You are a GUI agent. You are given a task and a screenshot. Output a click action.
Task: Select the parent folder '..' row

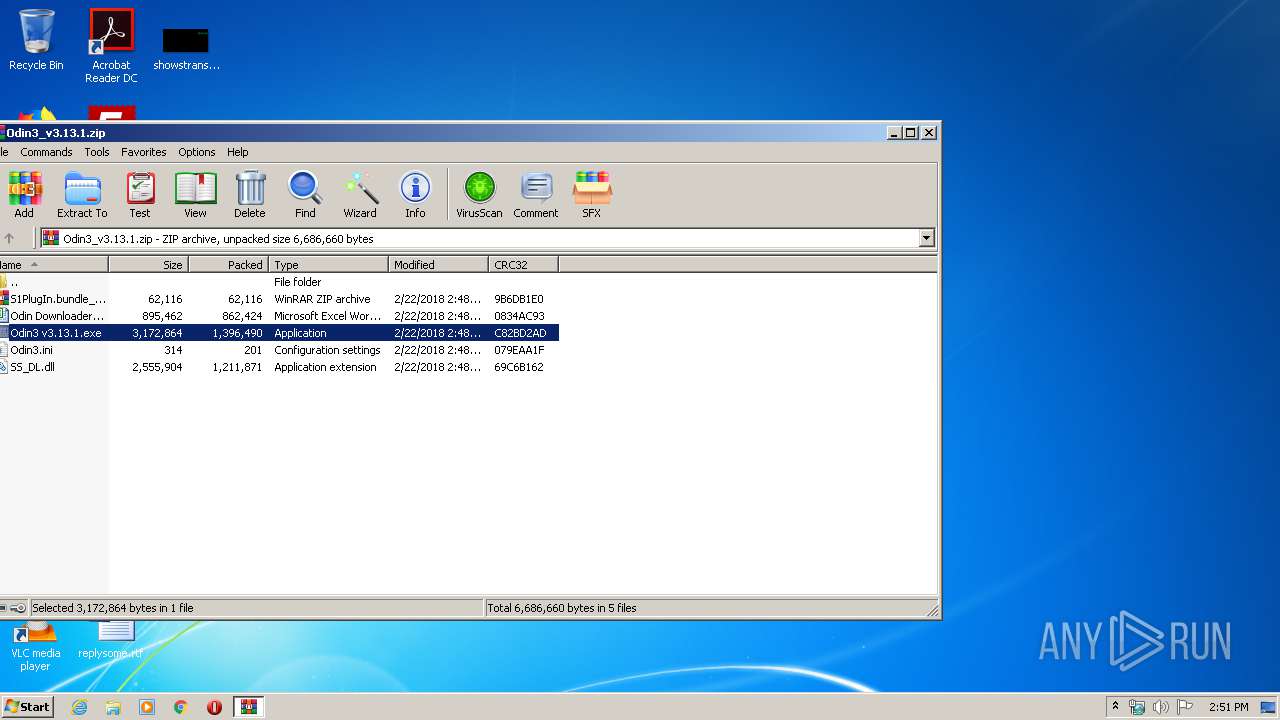click(279, 282)
